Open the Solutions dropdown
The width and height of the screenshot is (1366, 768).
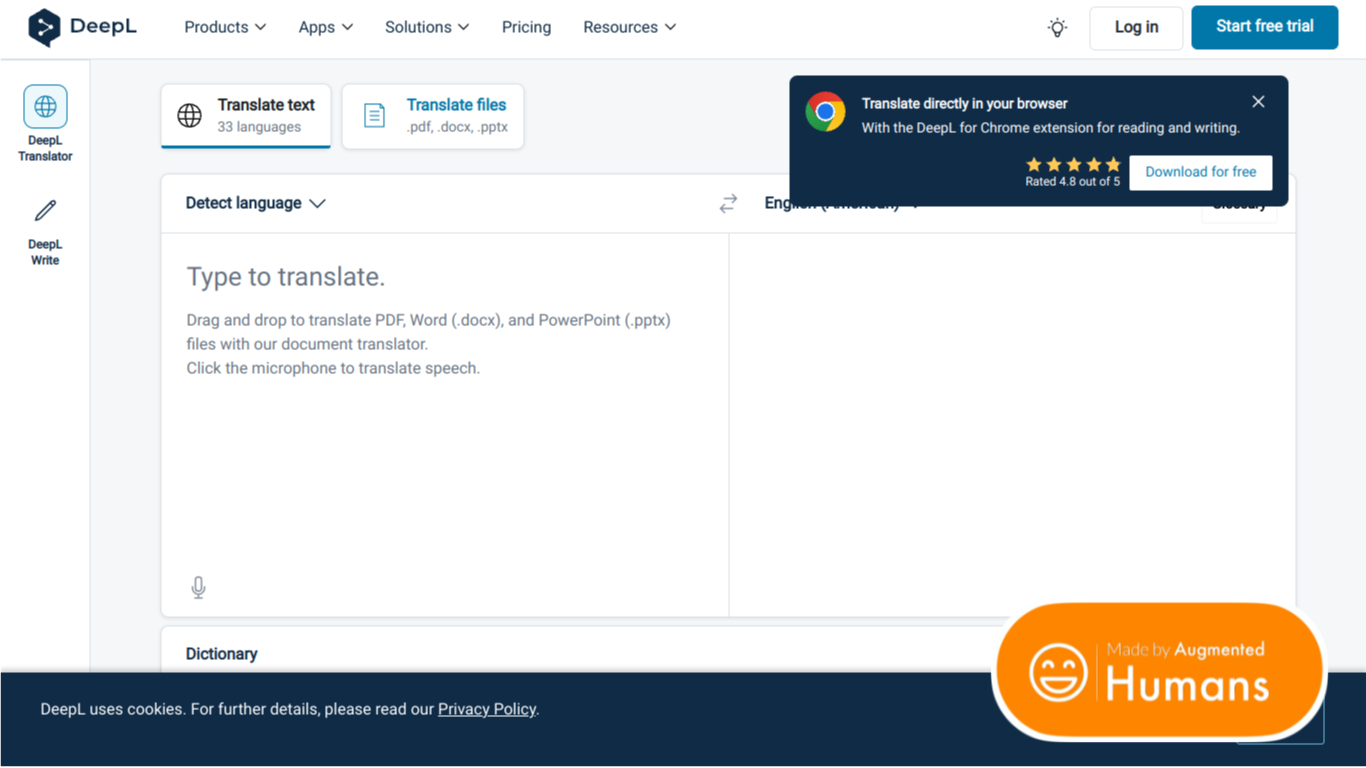(427, 27)
